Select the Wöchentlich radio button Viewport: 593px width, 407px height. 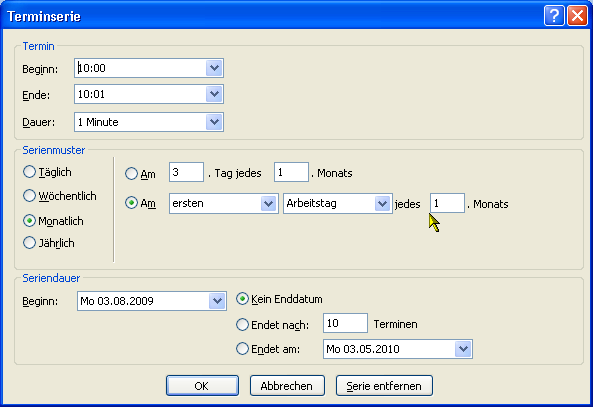pos(29,196)
